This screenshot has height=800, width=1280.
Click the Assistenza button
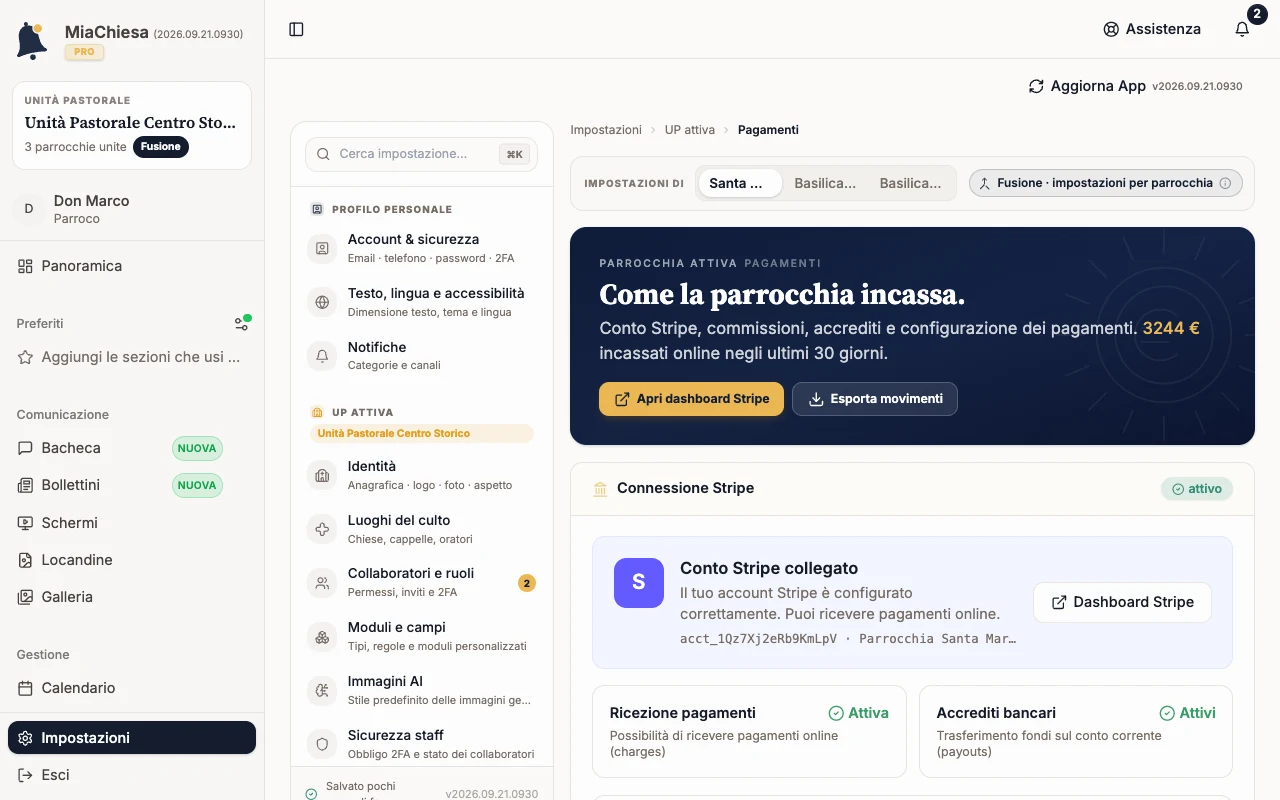(1152, 29)
